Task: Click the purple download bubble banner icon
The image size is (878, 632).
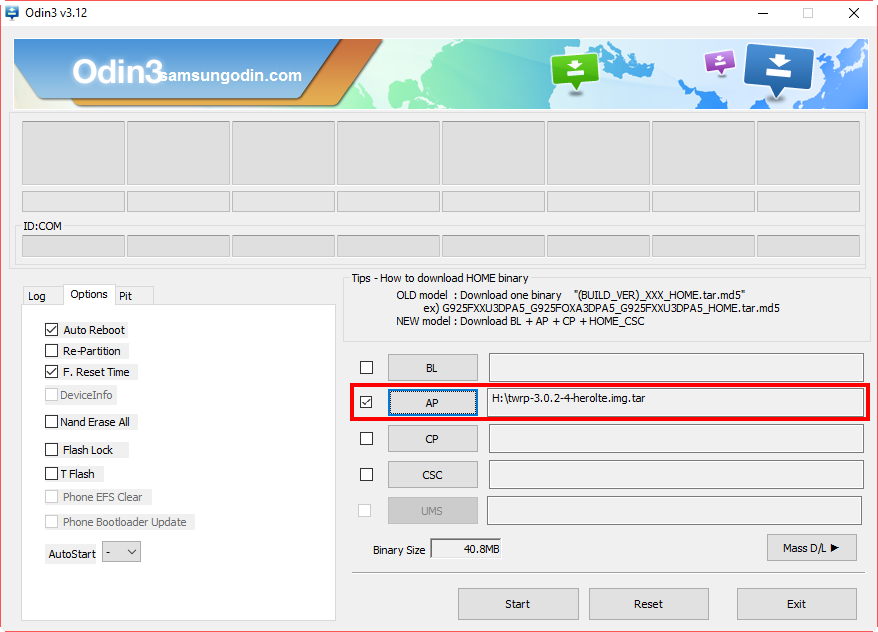Action: point(720,62)
